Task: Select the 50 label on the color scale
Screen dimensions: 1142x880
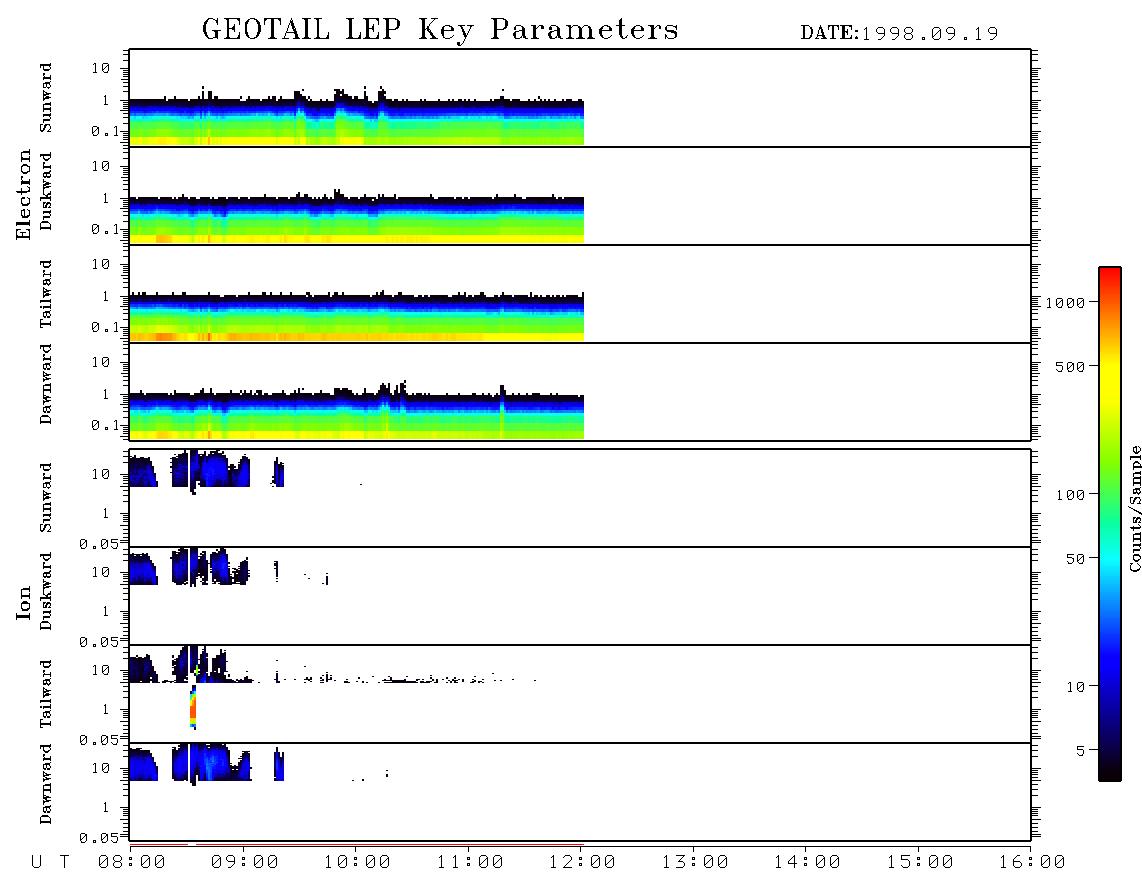Action: pos(1076,559)
